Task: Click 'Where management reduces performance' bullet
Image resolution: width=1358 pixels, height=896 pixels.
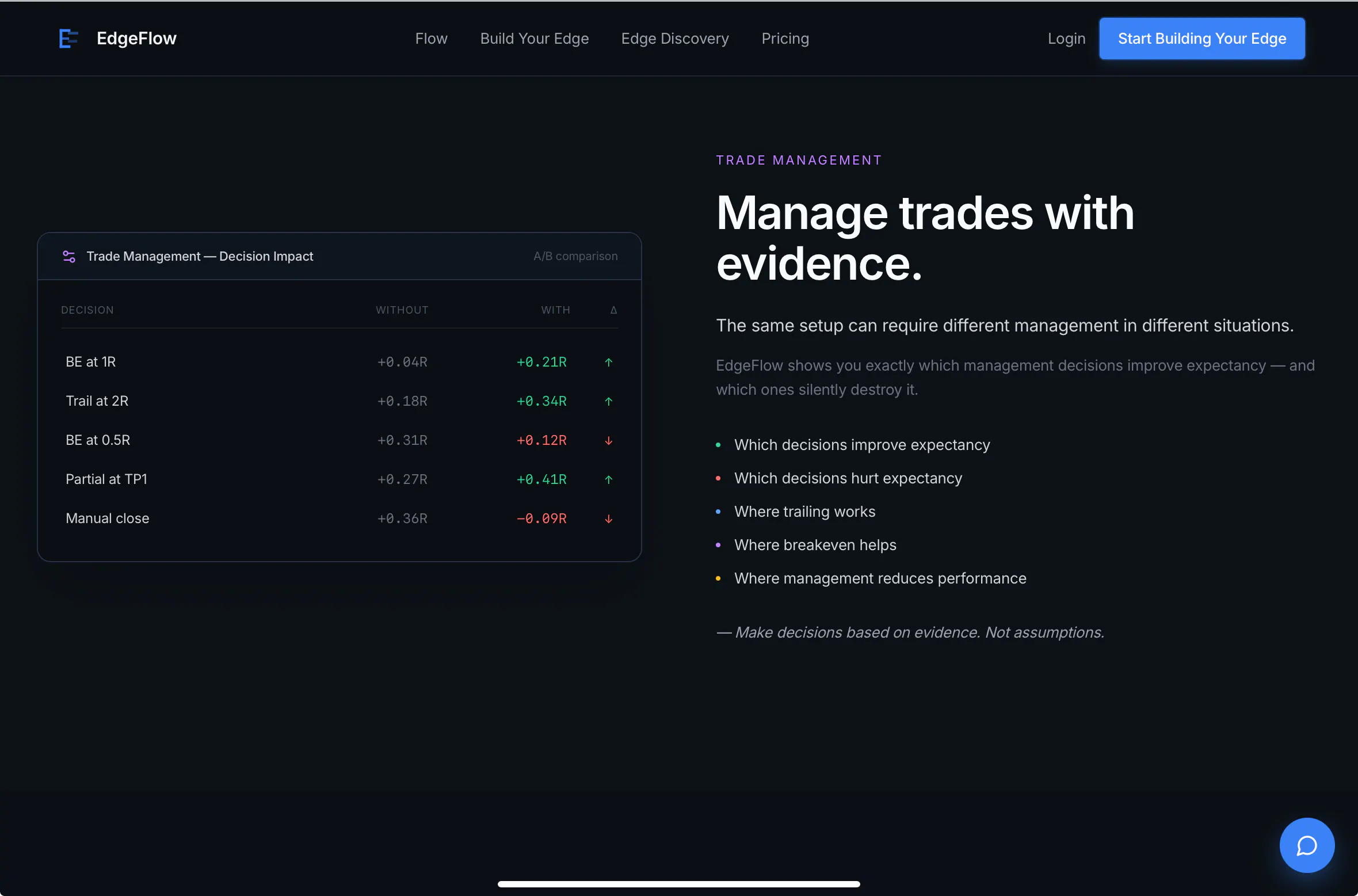Action: coord(880,578)
